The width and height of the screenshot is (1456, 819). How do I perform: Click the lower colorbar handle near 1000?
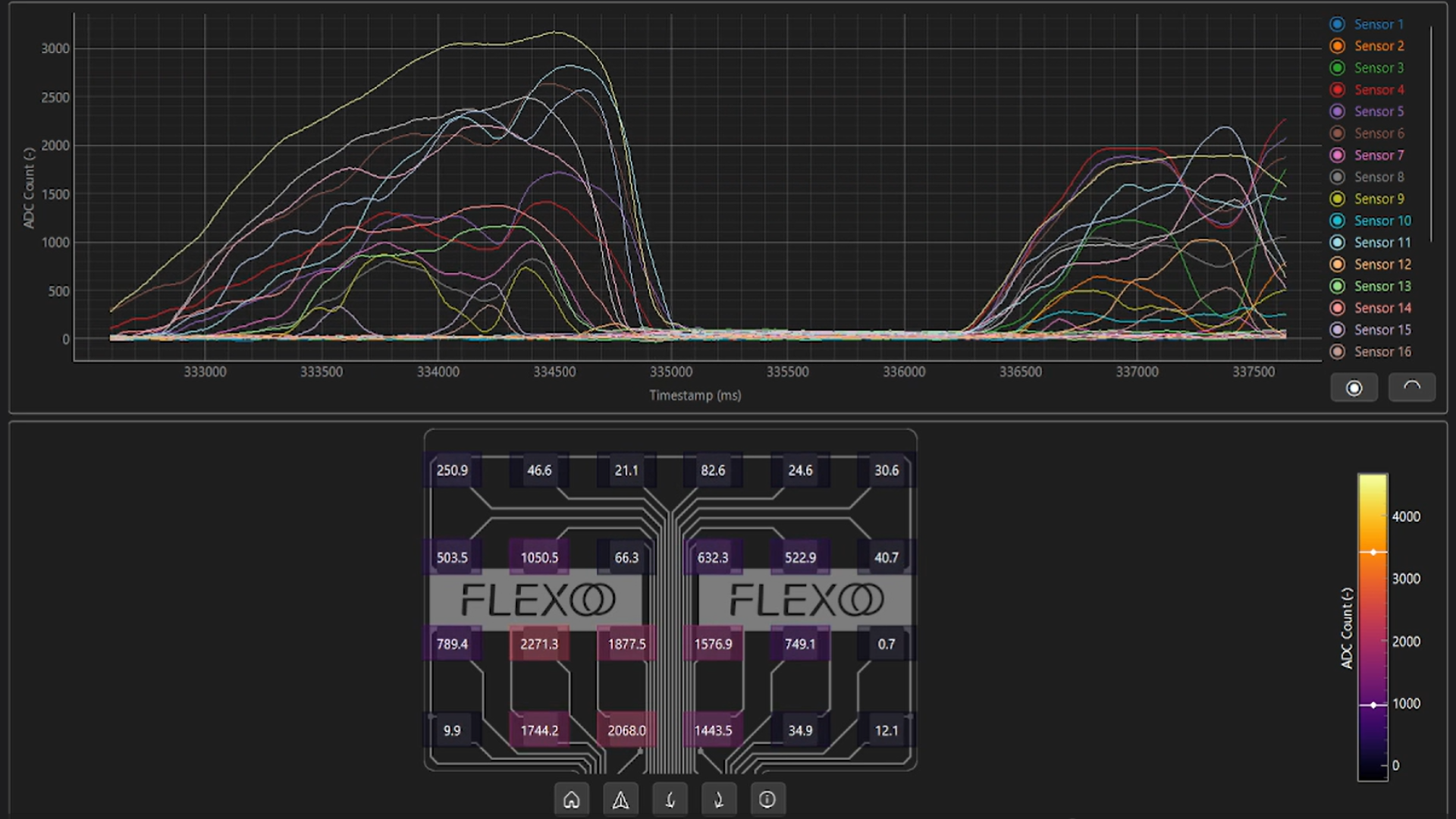click(1373, 704)
